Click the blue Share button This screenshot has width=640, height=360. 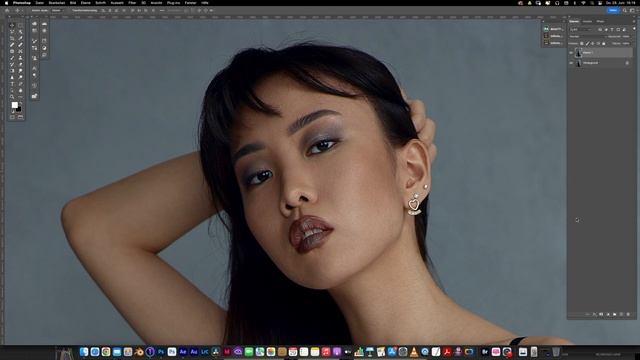tap(613, 10)
